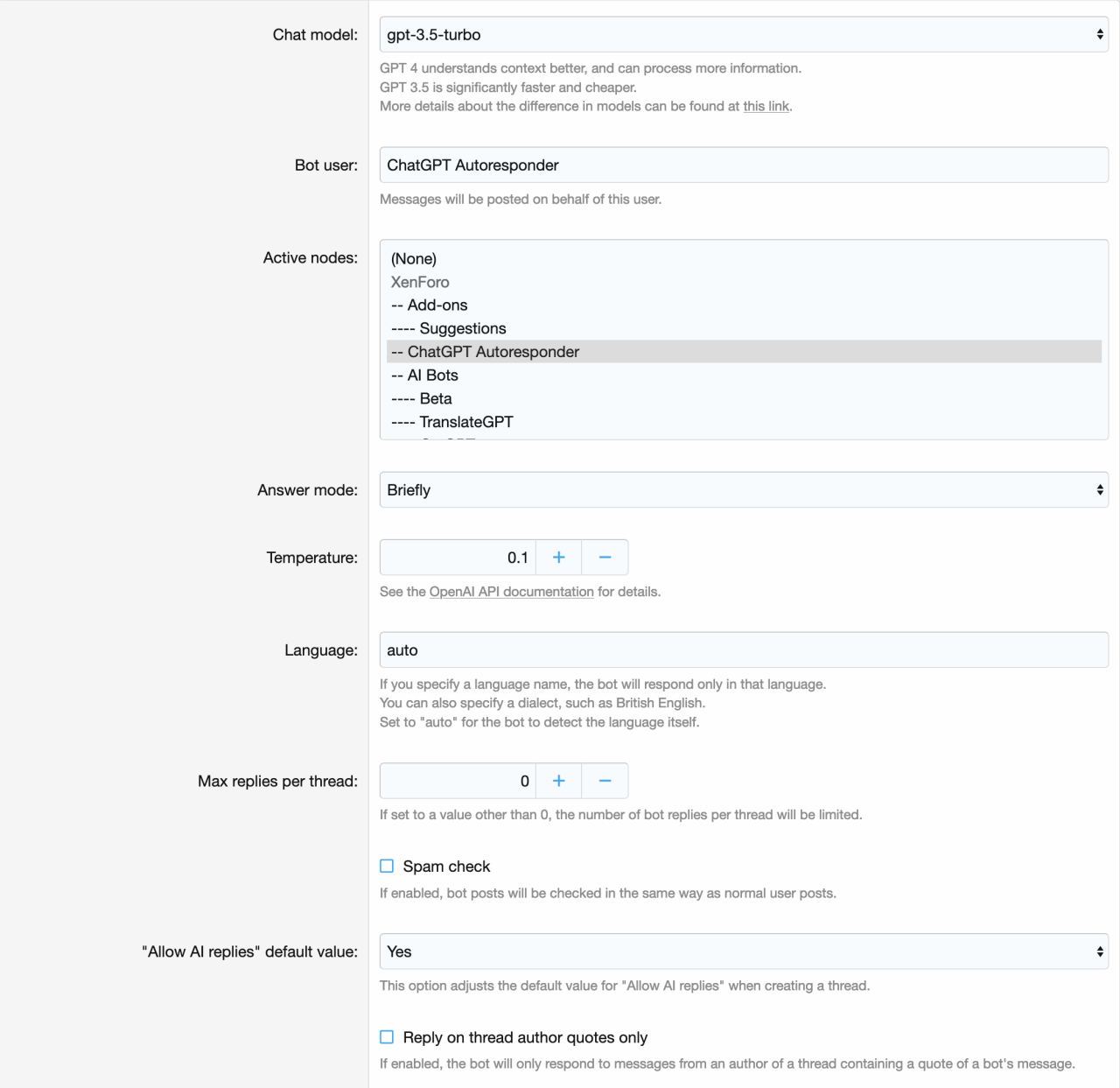Open the Chat model dropdown
The height and width of the screenshot is (1088, 1120).
pyautogui.click(x=744, y=35)
